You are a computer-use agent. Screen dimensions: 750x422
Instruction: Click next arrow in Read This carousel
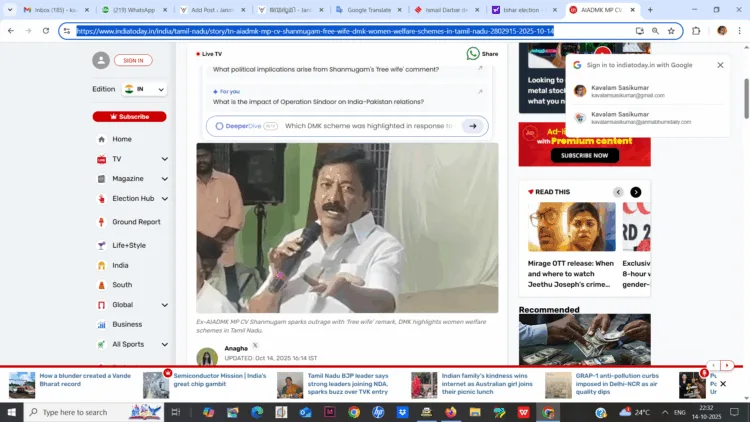click(x=635, y=192)
